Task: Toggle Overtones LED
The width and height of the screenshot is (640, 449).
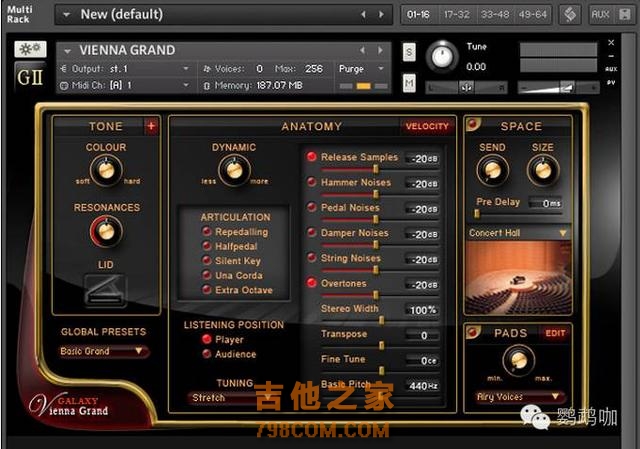Action: 311,282
